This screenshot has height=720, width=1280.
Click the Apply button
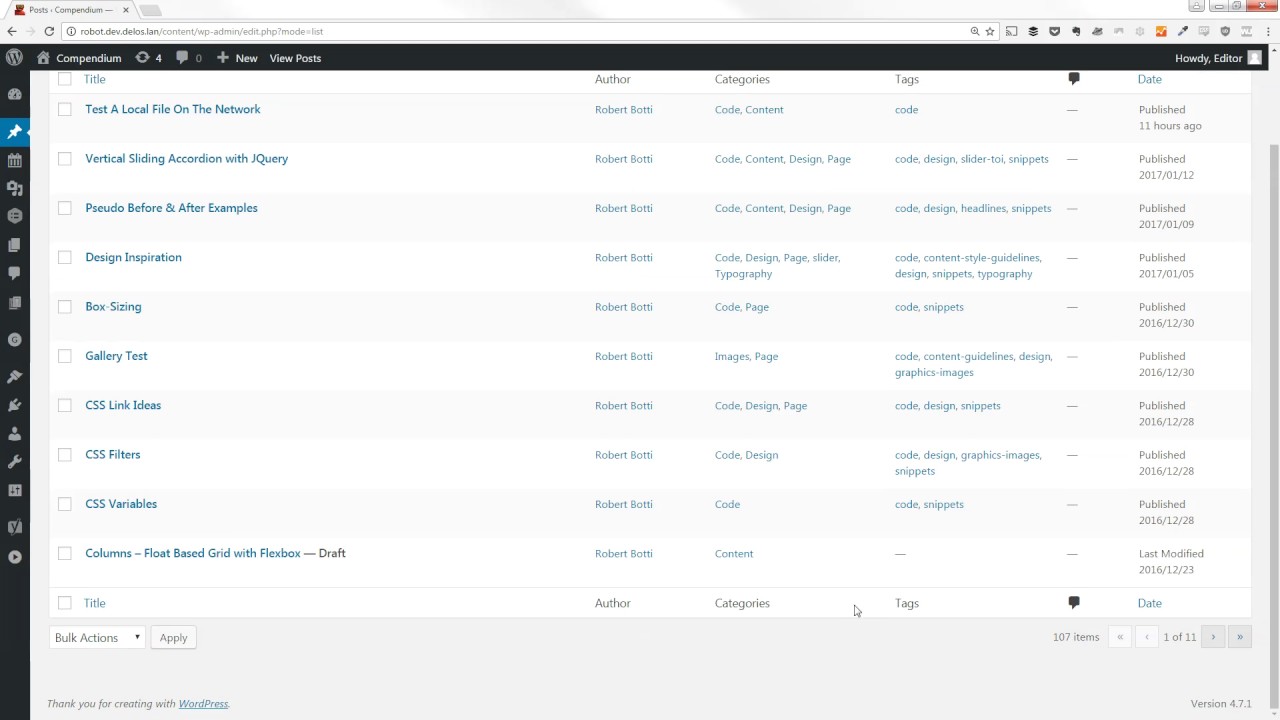click(173, 637)
